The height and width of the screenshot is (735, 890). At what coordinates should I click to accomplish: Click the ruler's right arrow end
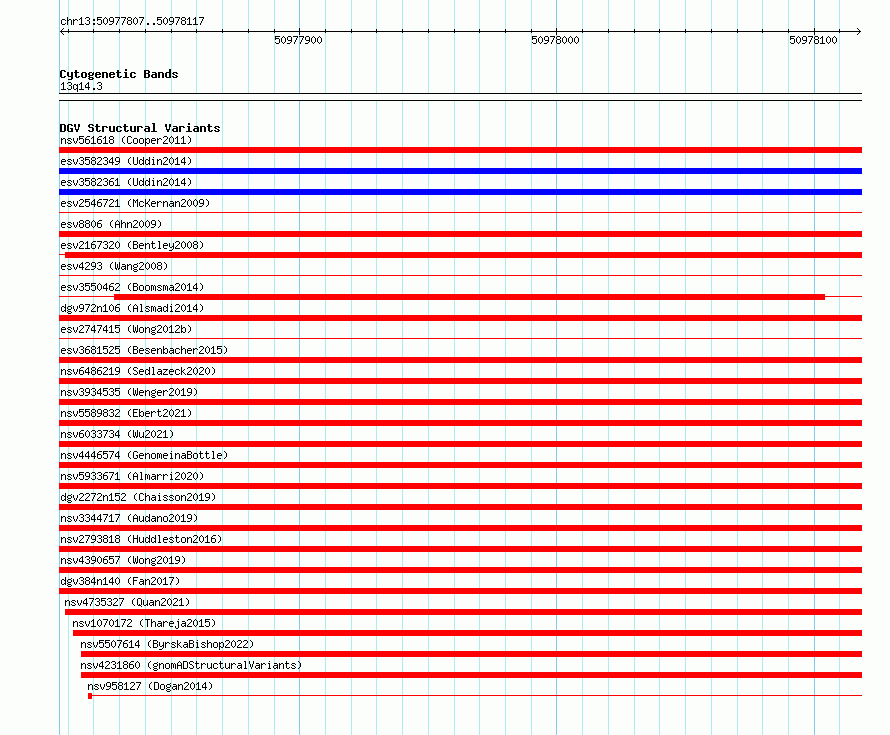[x=859, y=31]
